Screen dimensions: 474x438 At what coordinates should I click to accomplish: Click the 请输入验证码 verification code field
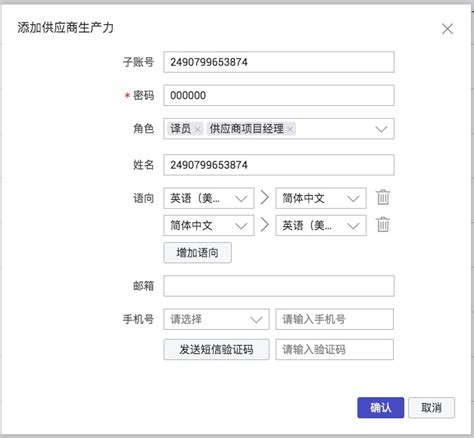(334, 349)
